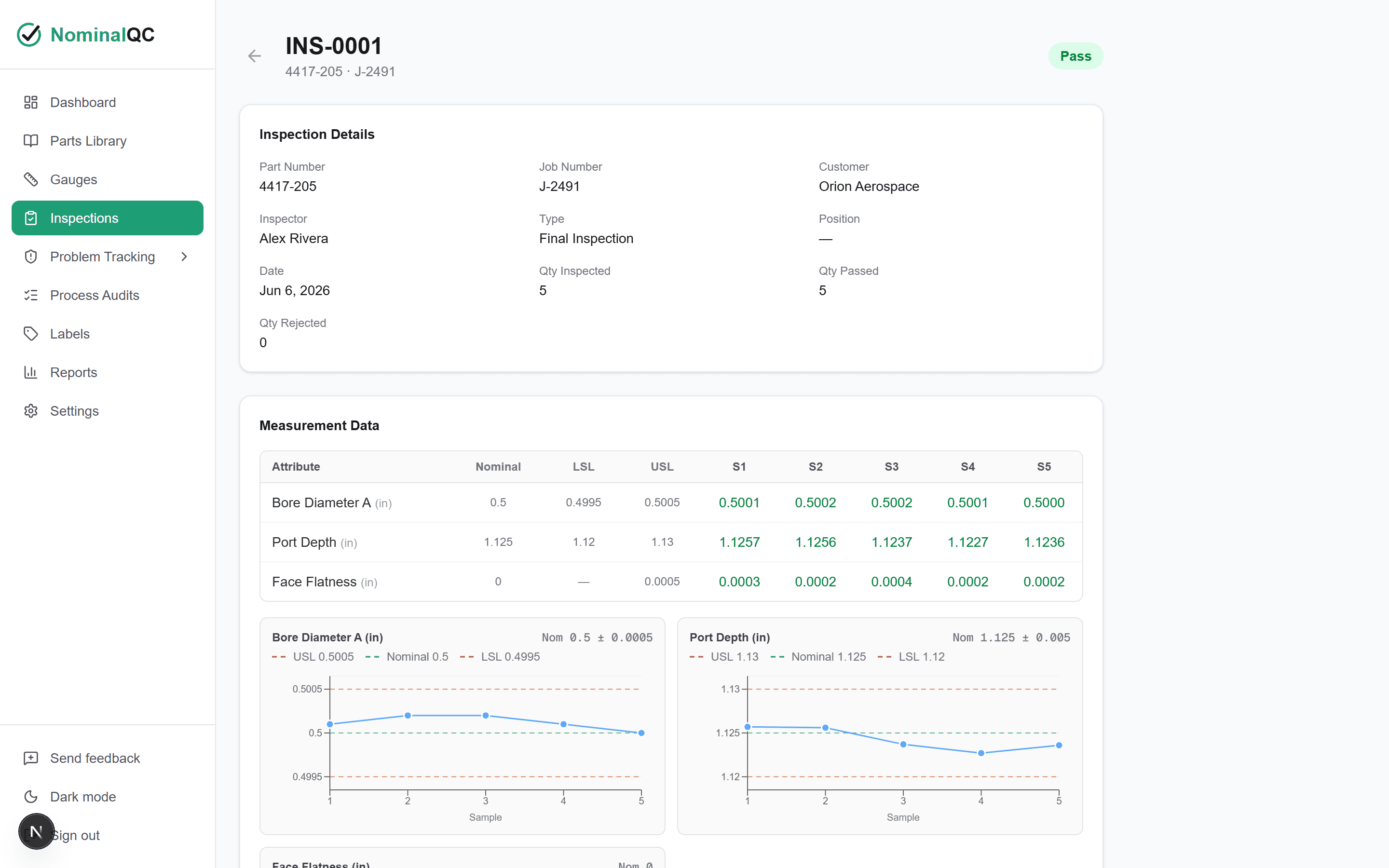Click the Problem Tracking shield icon
This screenshot has height=868, width=1389.
click(x=31, y=257)
